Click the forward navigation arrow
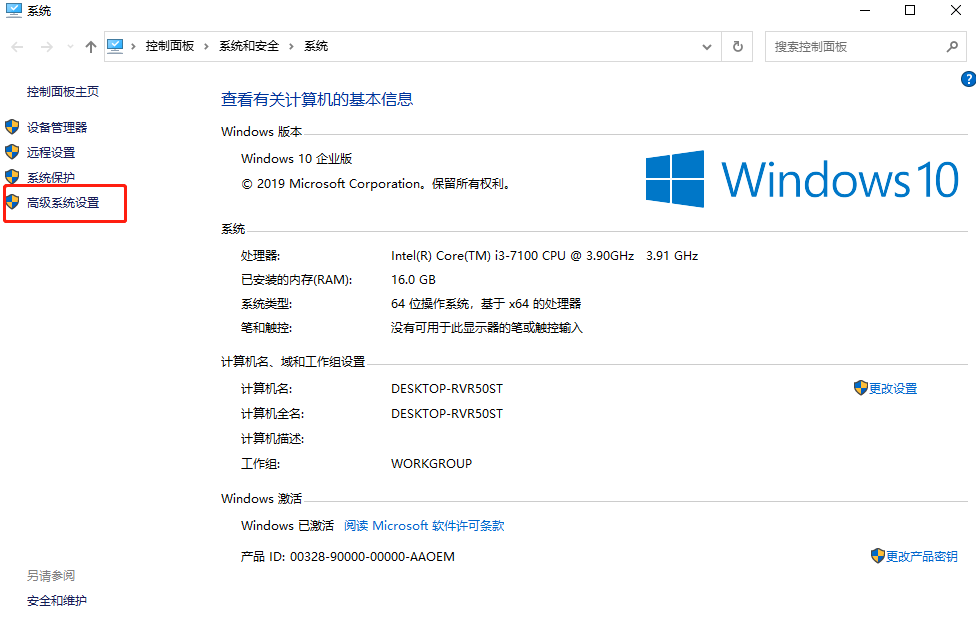This screenshot has width=976, height=625. click(45, 47)
